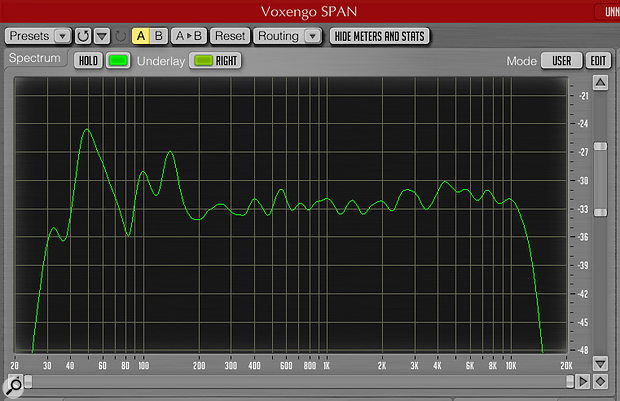This screenshot has width=620, height=401.
Task: Click the mode Edit button
Action: tap(598, 61)
